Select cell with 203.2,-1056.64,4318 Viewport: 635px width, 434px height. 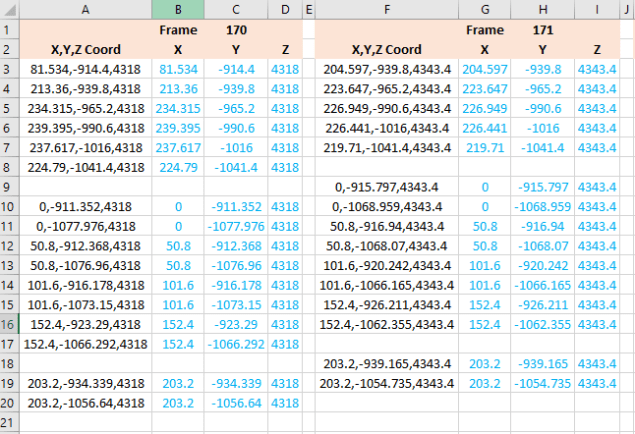click(85, 404)
